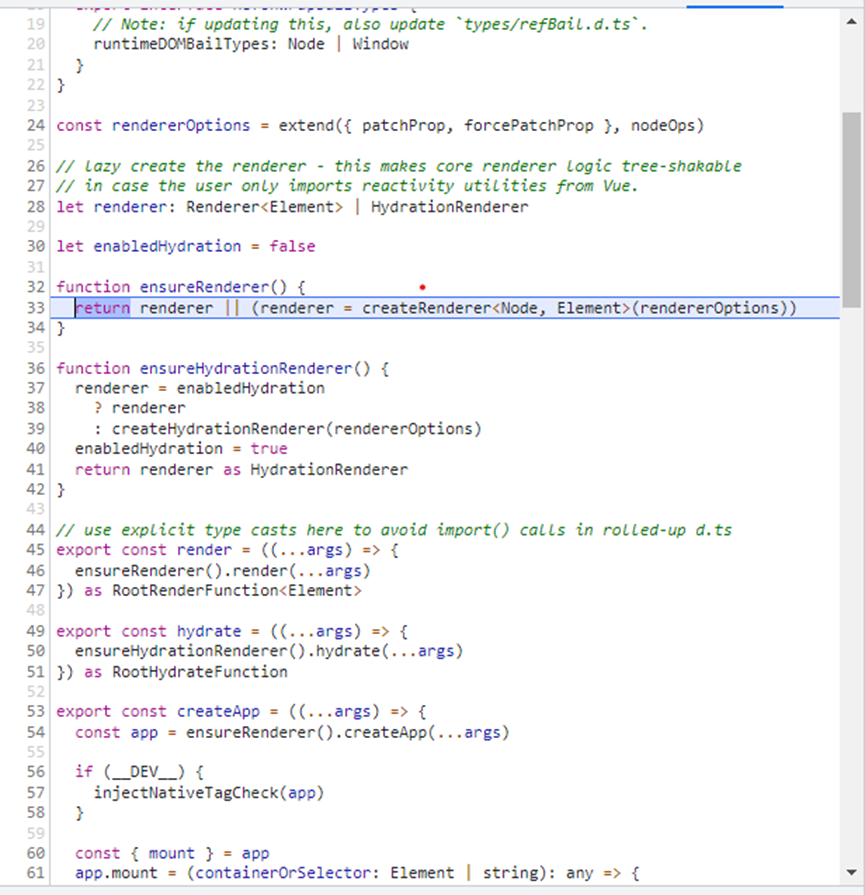Click line number 45 in gutter
Image resolution: width=865 pixels, height=895 pixels.
35,550
